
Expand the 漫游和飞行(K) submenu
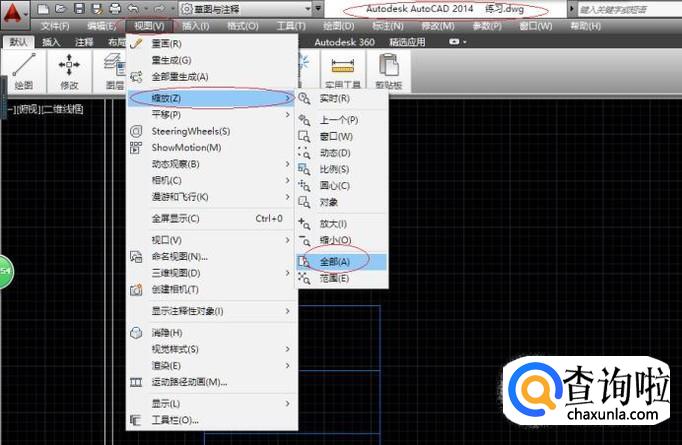tap(212, 197)
